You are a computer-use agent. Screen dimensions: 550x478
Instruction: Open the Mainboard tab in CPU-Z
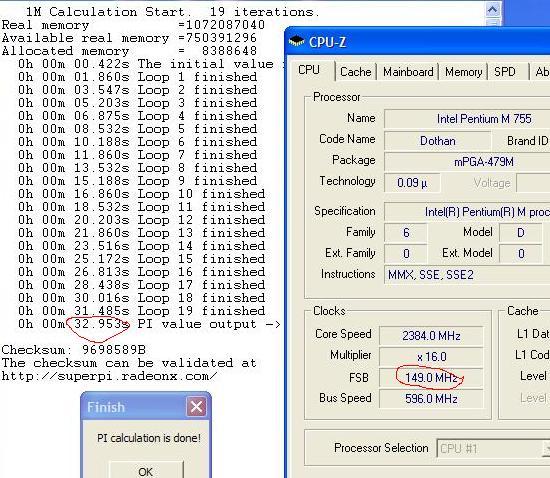click(408, 72)
